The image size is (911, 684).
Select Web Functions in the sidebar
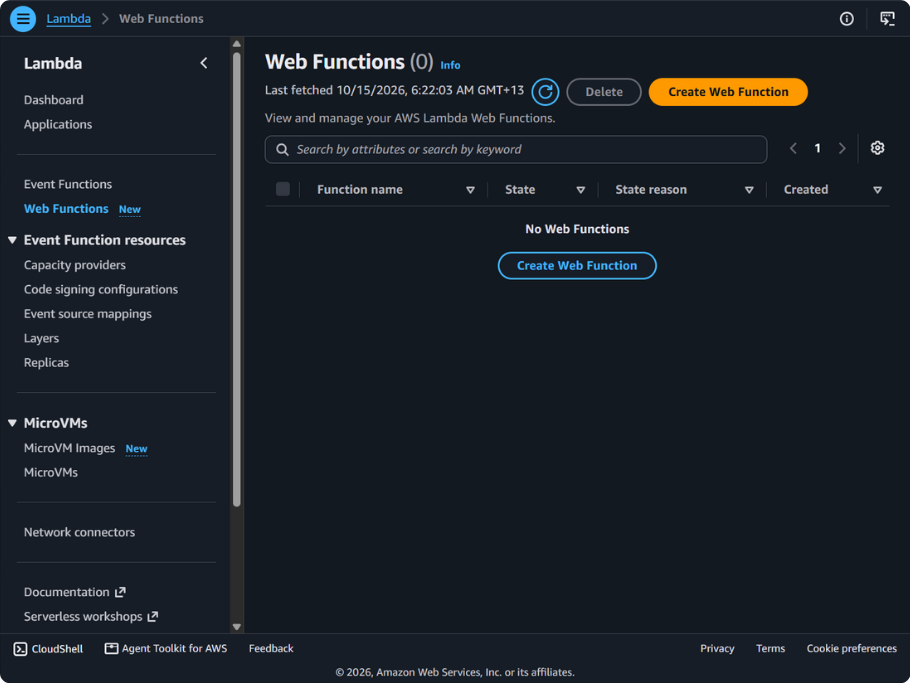pyautogui.click(x=66, y=209)
